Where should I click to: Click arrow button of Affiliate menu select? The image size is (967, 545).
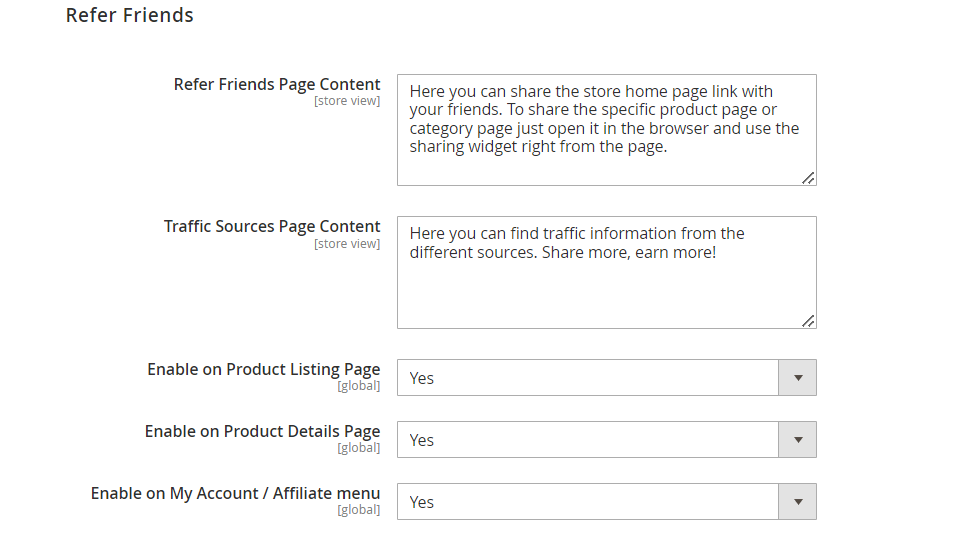(x=797, y=502)
